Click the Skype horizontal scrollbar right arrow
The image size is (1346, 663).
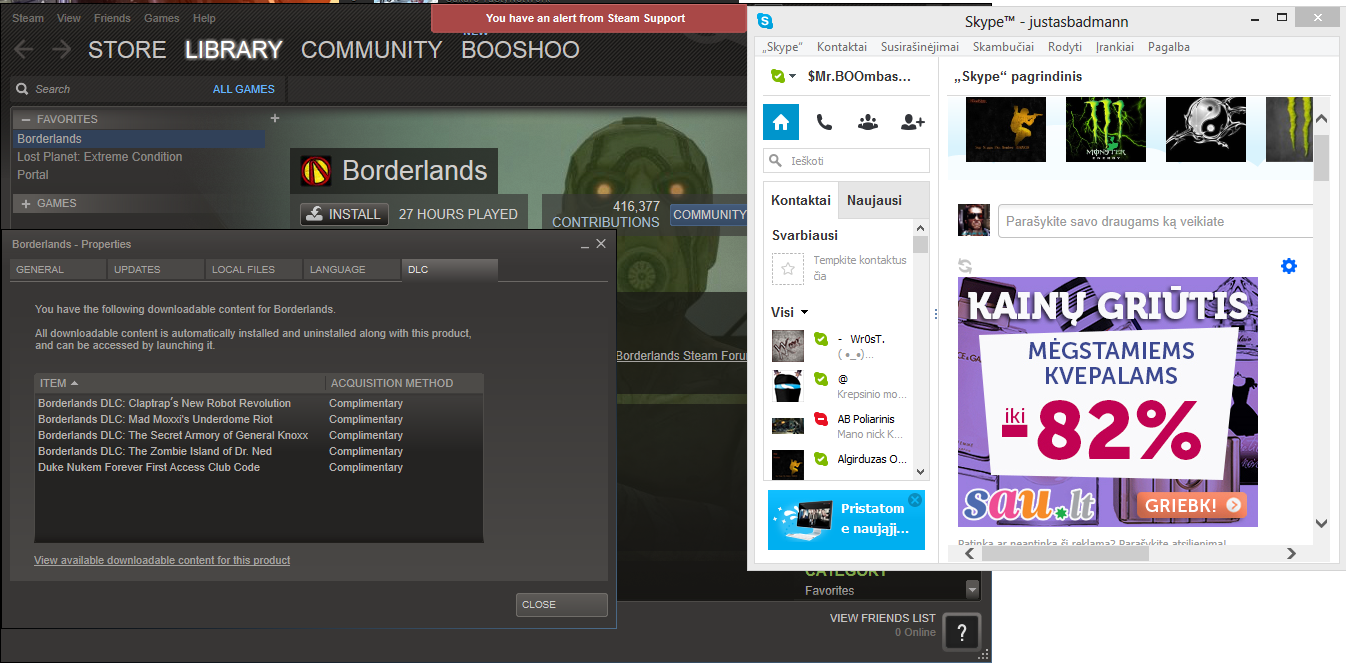[1291, 553]
